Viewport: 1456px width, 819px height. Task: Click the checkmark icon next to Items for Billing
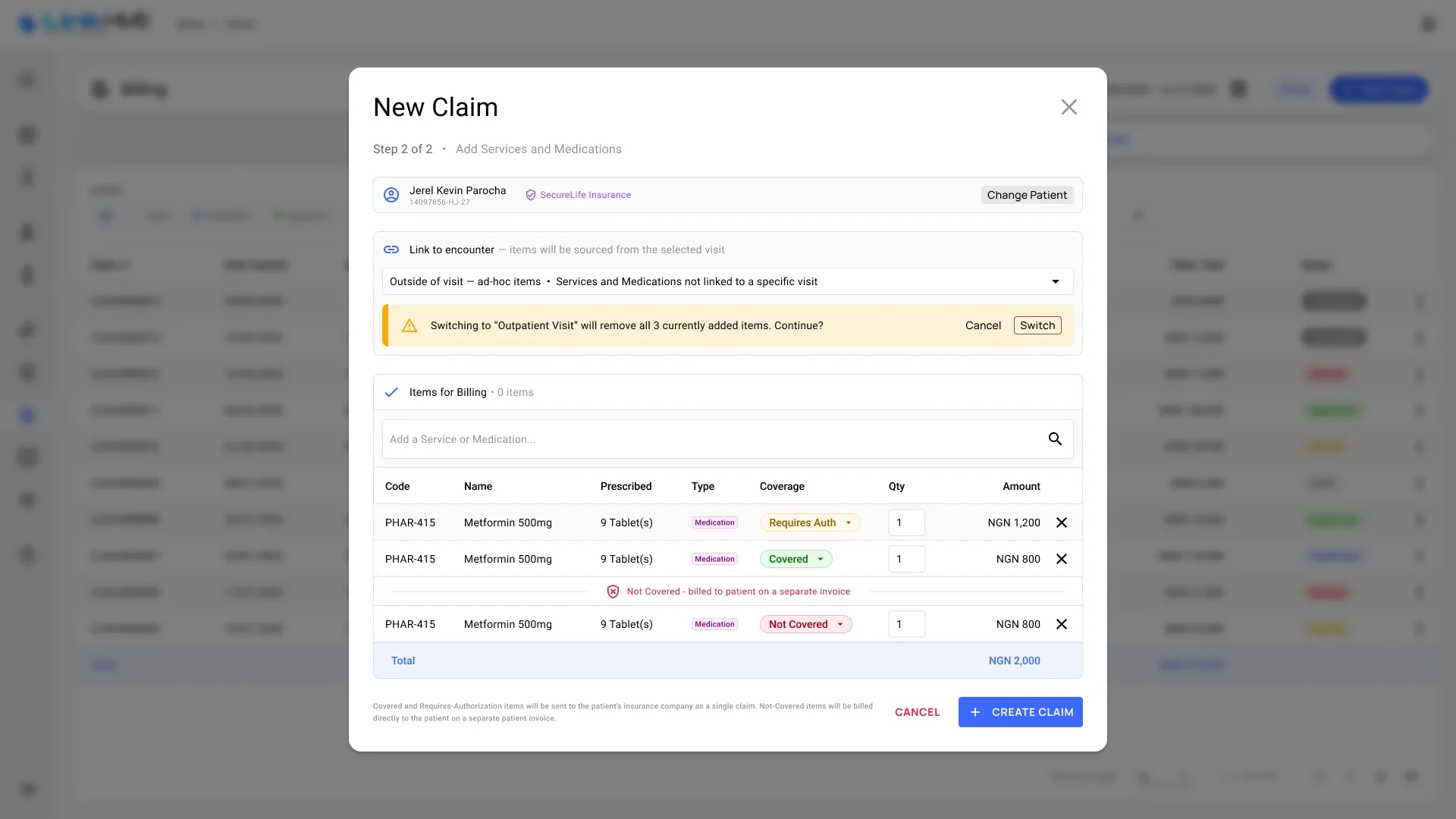391,392
